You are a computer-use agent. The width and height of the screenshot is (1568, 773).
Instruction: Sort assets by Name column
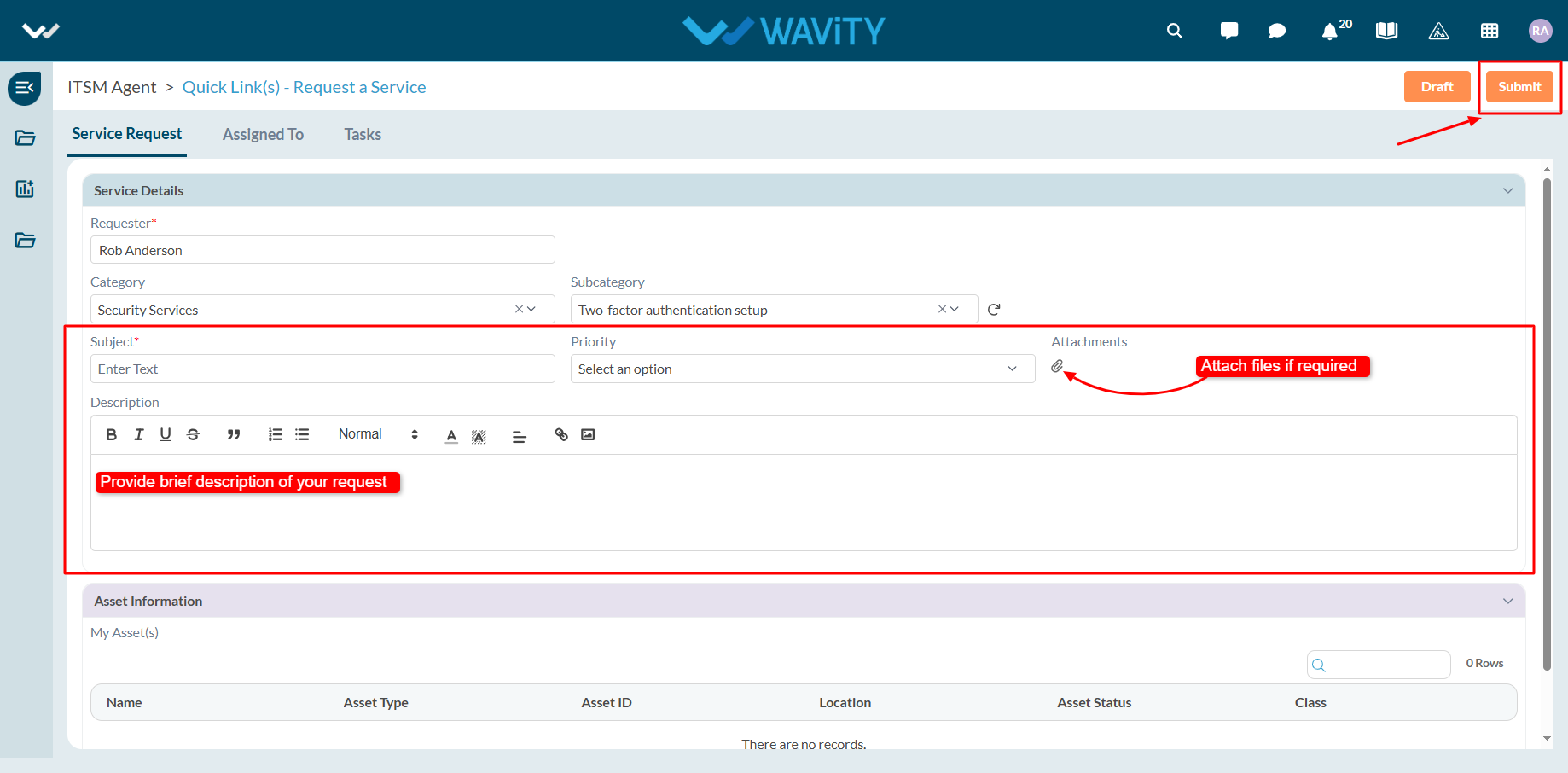point(125,702)
